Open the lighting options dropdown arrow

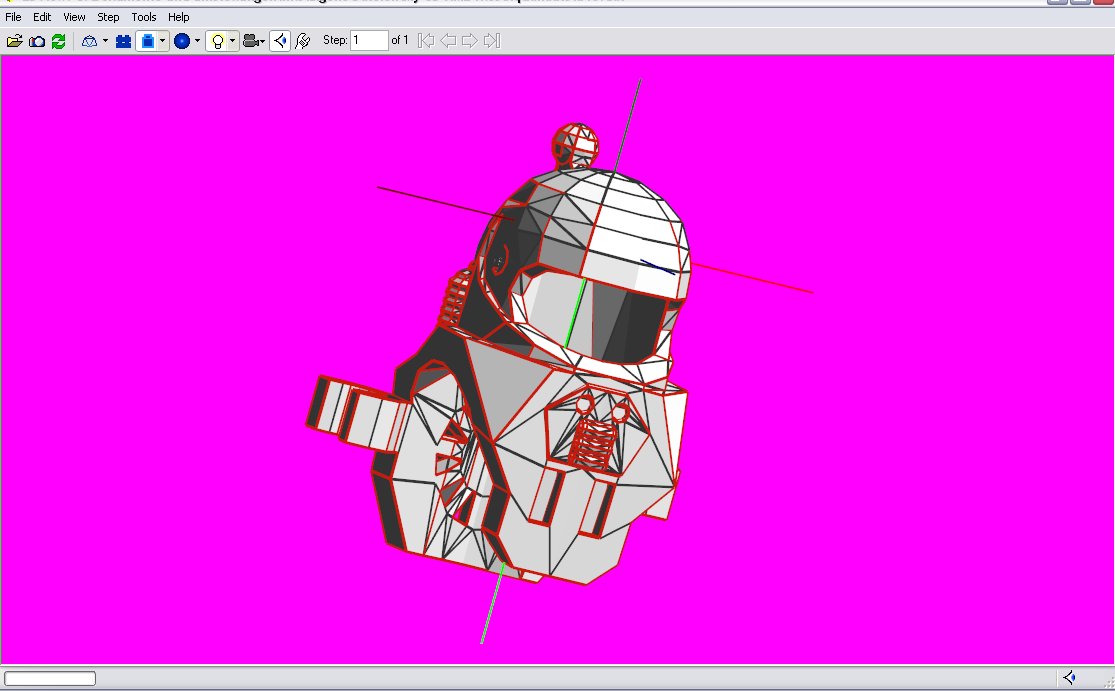coord(232,41)
